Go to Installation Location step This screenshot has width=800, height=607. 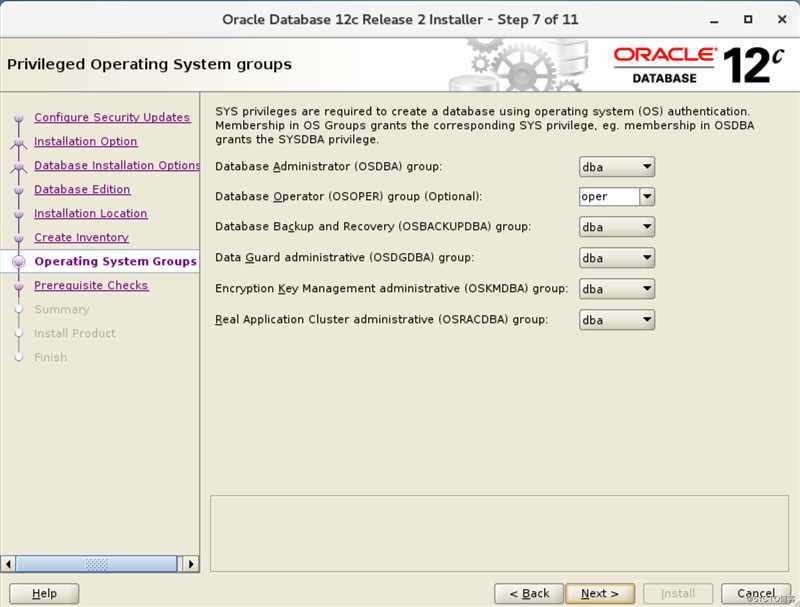(x=91, y=213)
